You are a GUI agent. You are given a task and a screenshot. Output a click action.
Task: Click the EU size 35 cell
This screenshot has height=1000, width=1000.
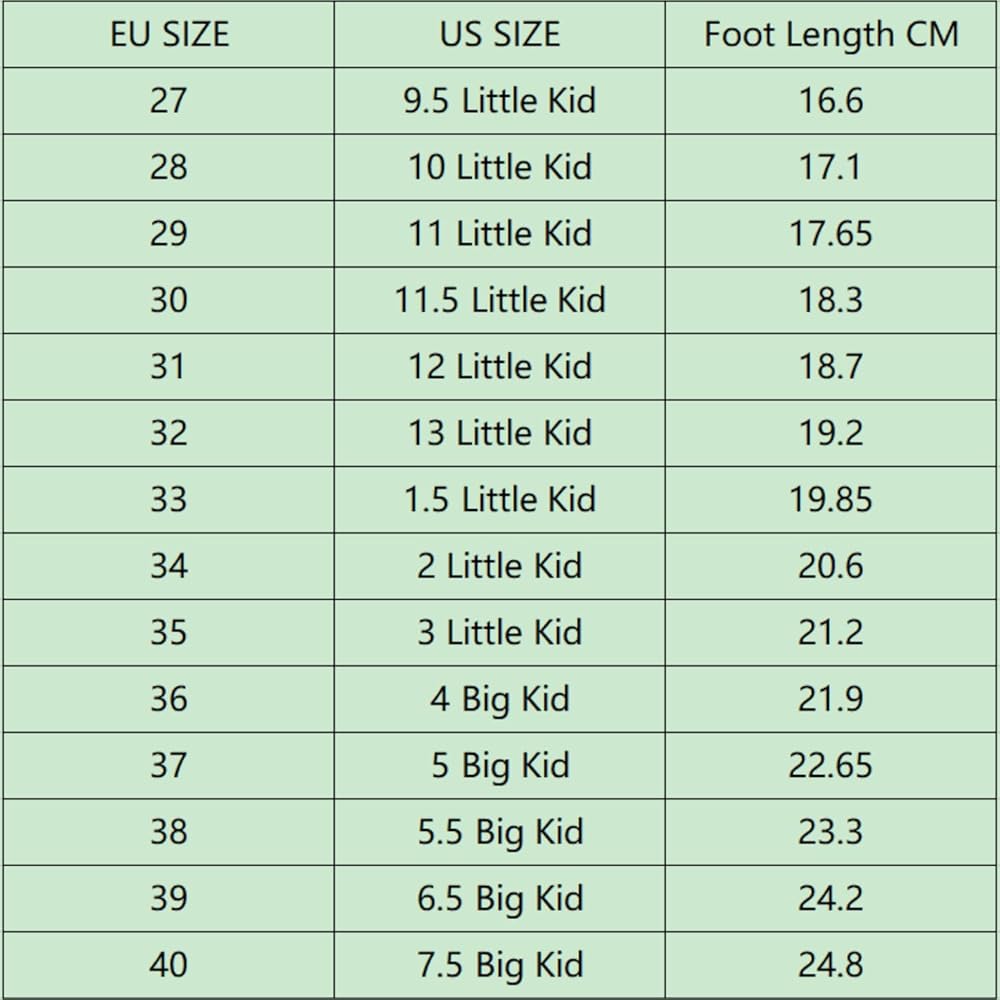(x=169, y=633)
